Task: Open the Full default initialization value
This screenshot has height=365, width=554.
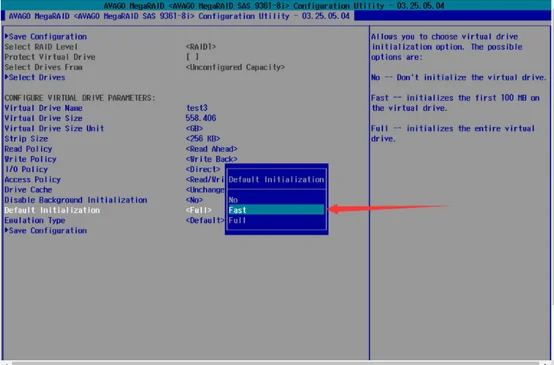Action: [199, 211]
